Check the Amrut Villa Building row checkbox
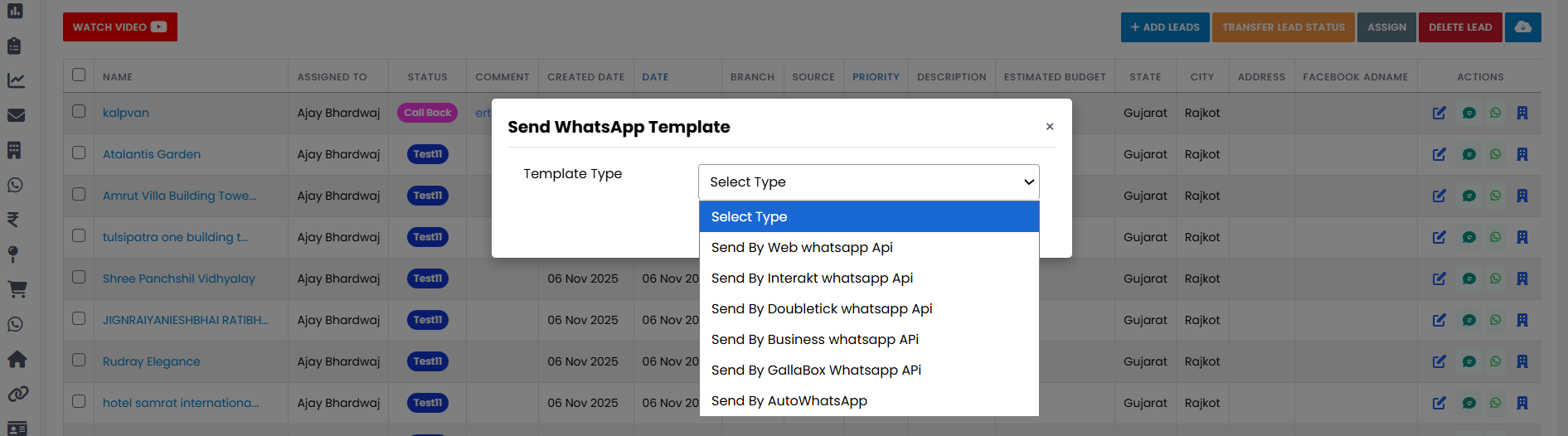1568x436 pixels. click(x=79, y=194)
